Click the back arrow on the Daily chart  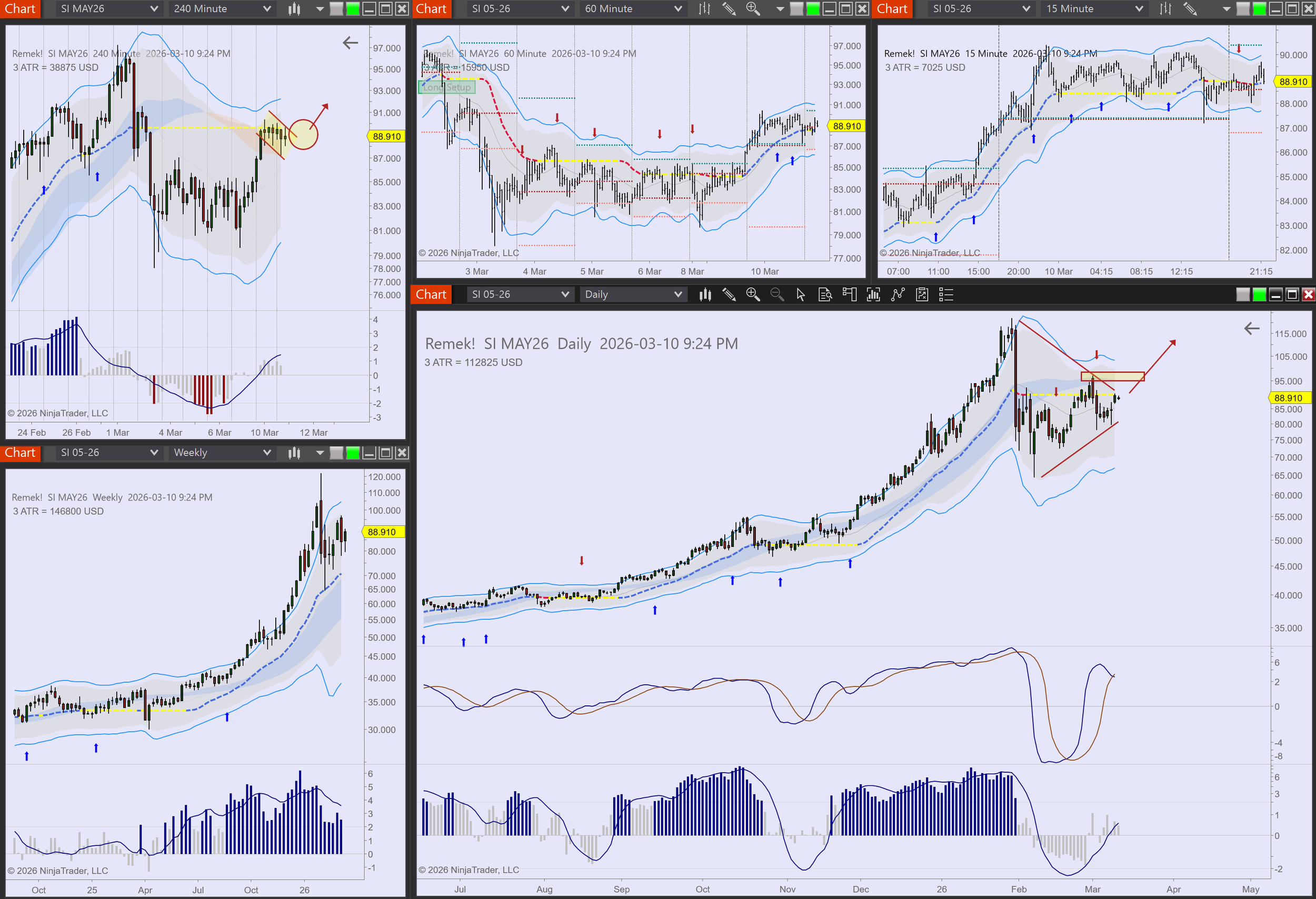tap(1251, 328)
